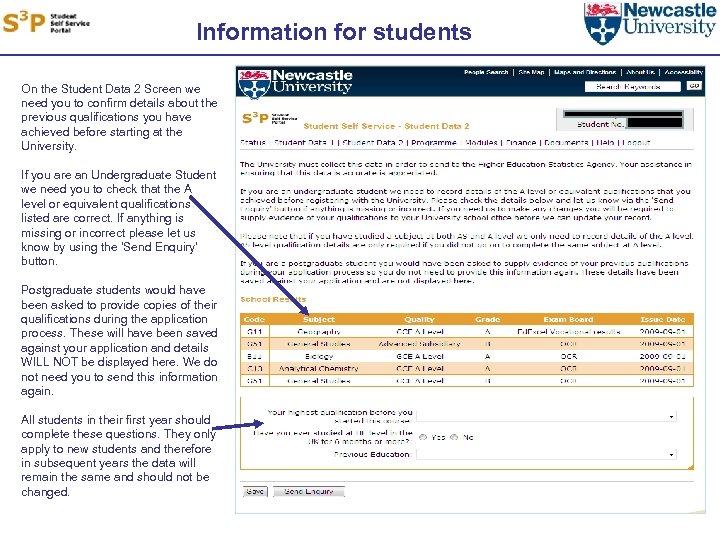
Task: Click the Newcastle University crest on the slide header
Action: 602,23
